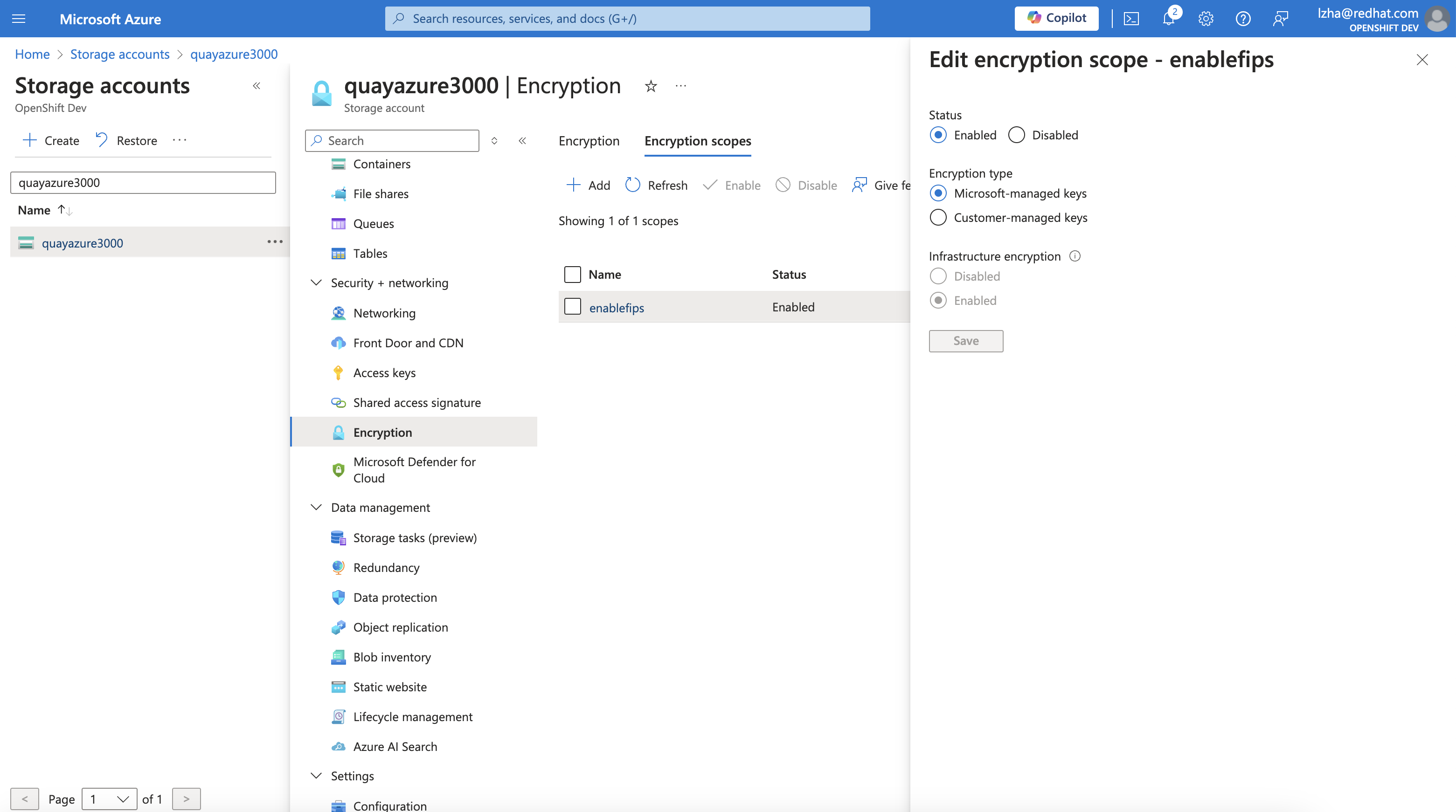The image size is (1456, 812).
Task: Open the page number dropdown
Action: click(109, 798)
